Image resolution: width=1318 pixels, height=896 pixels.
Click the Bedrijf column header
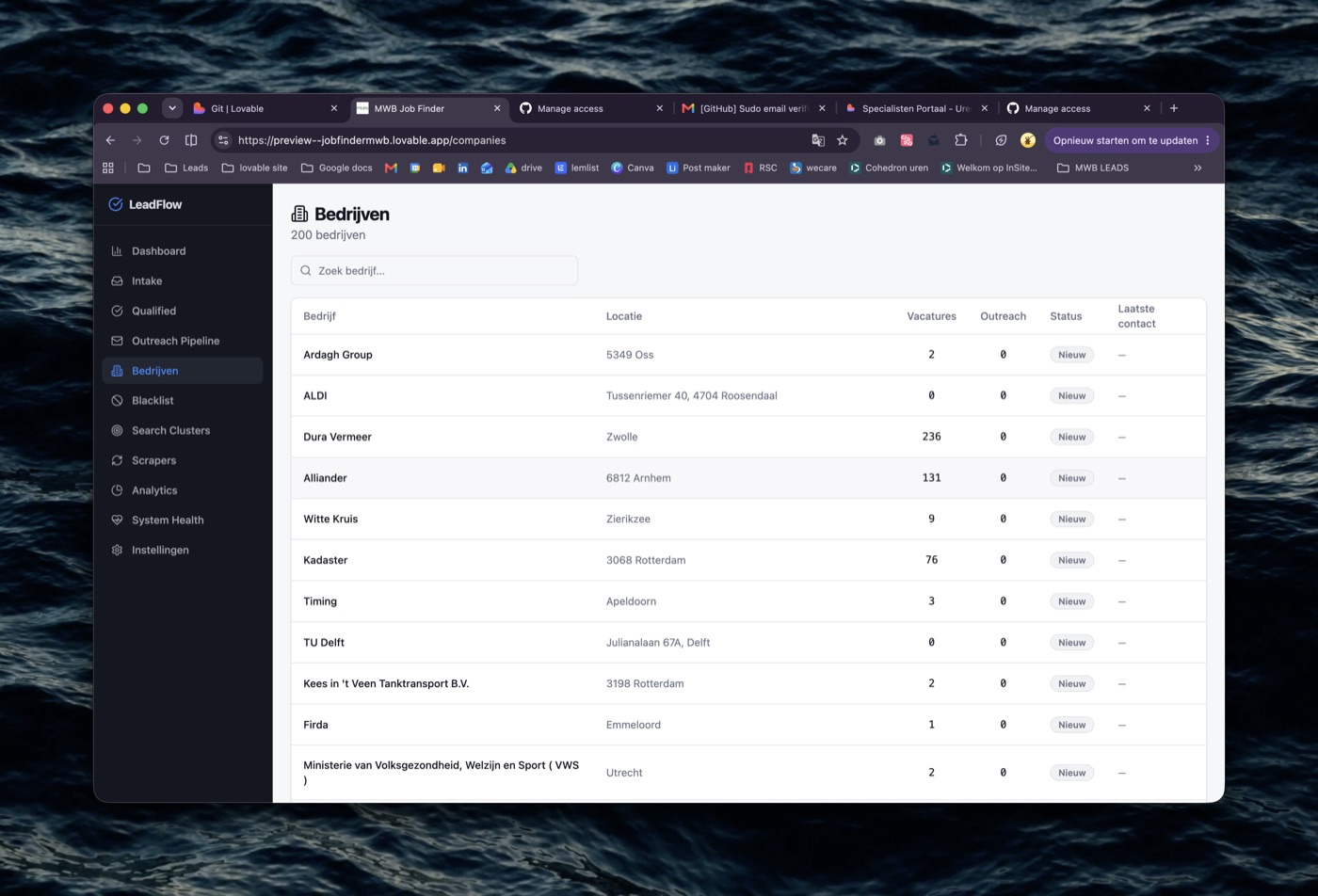[319, 316]
